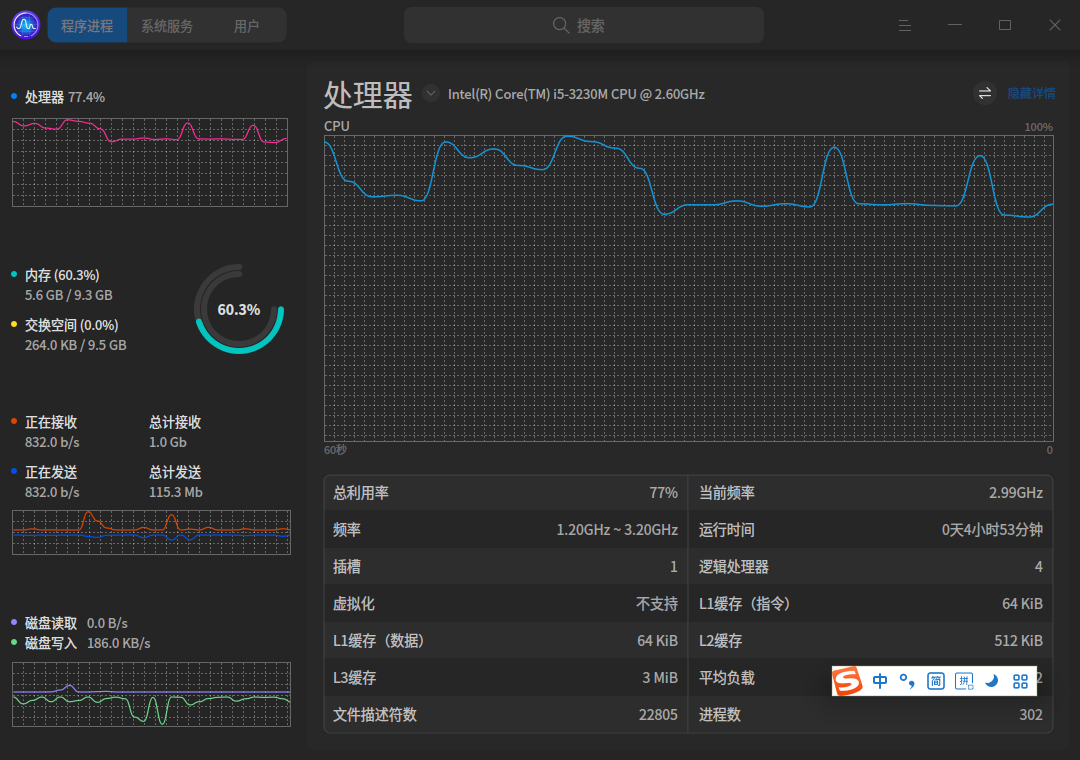
Task: Click the 进程数 row
Action: coord(870,715)
